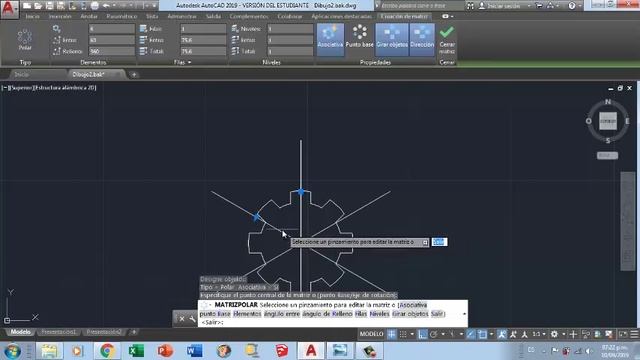The height and width of the screenshot is (360, 640).
Task: Click the Elementos Entre angle field
Action: [111, 40]
